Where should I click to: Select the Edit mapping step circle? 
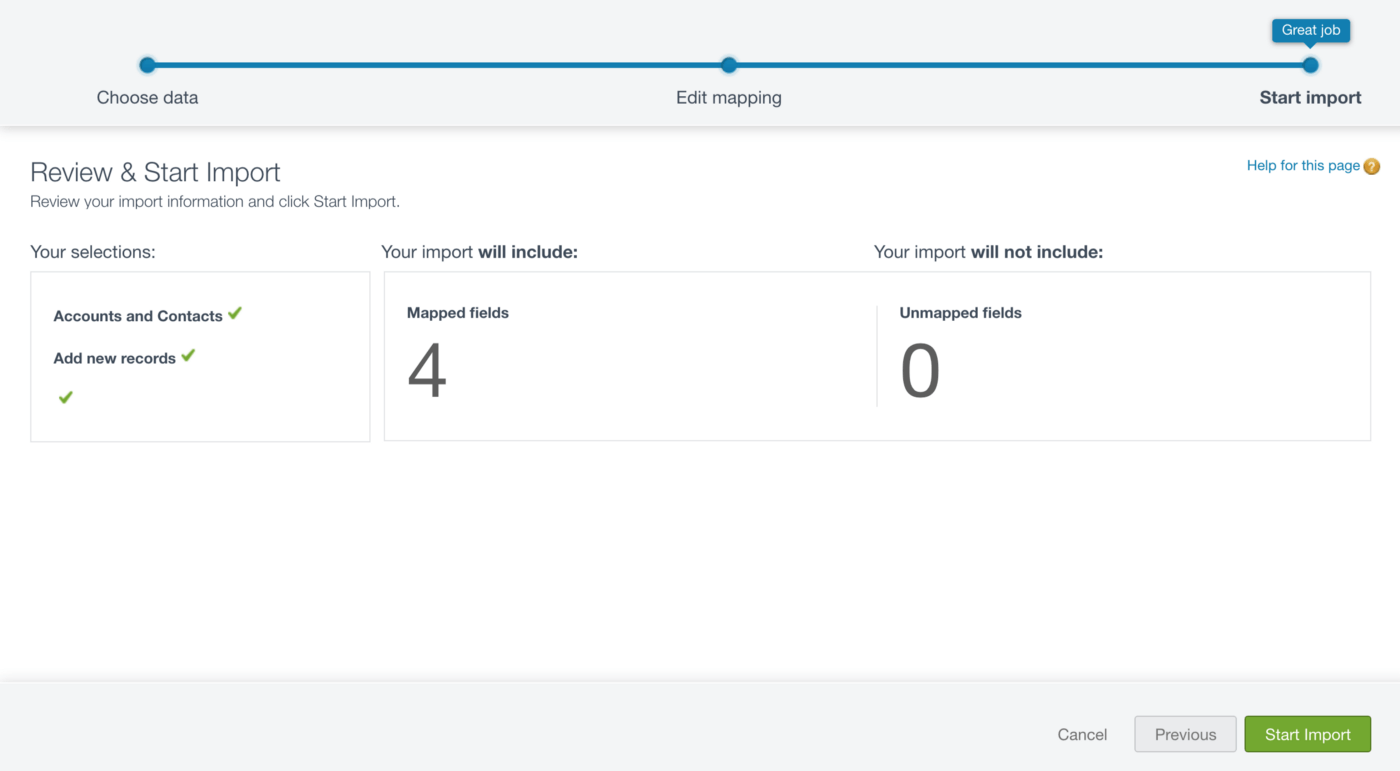pos(729,65)
